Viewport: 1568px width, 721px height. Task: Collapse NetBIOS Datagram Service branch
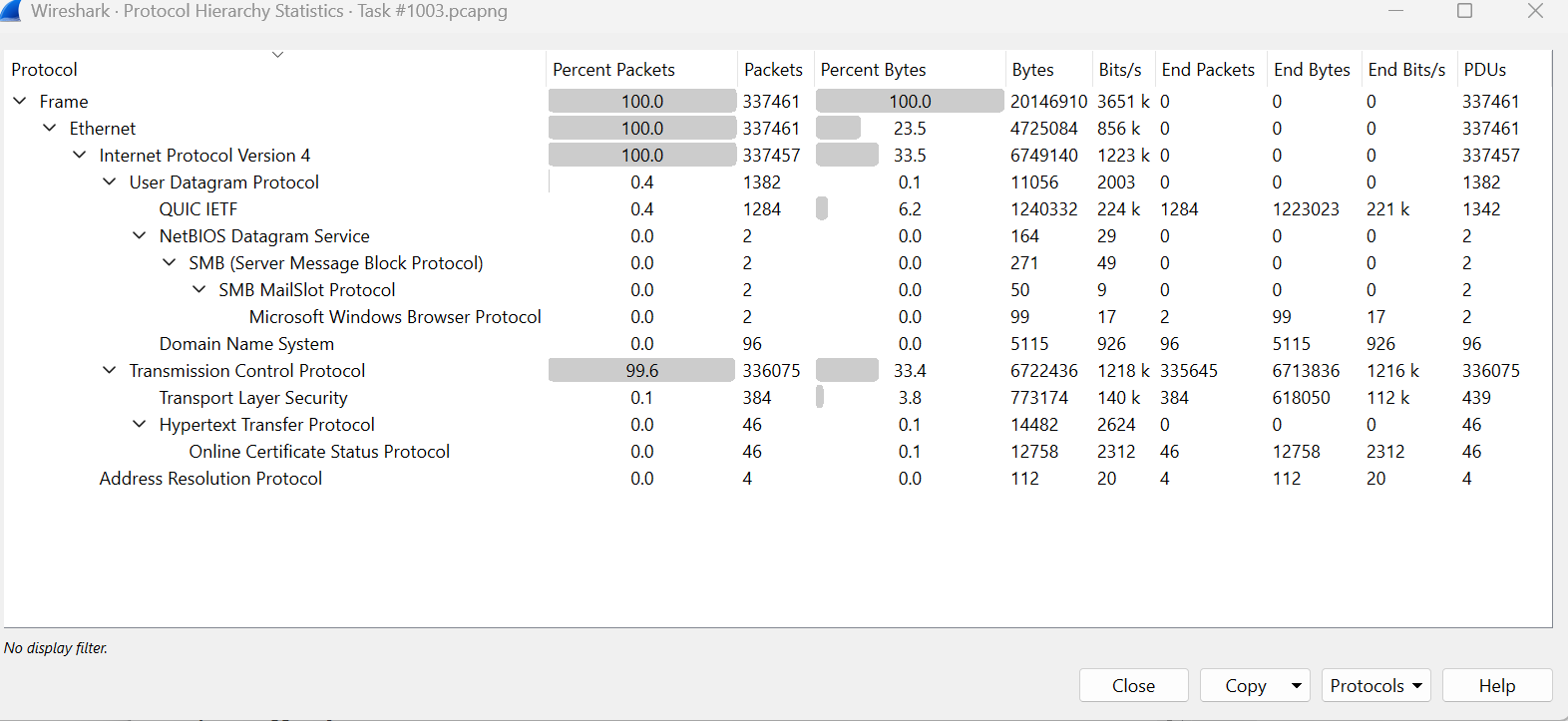(x=140, y=235)
